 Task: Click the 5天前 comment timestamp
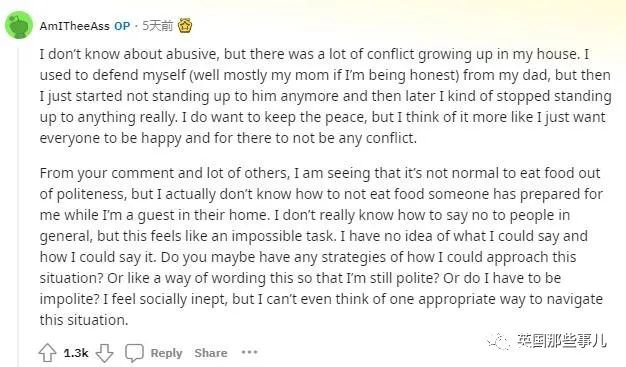158,26
